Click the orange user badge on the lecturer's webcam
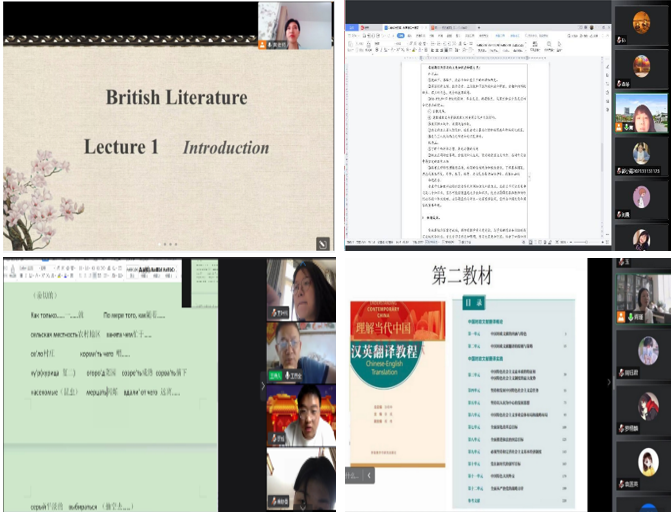This screenshot has width=671, height=512. [263, 45]
